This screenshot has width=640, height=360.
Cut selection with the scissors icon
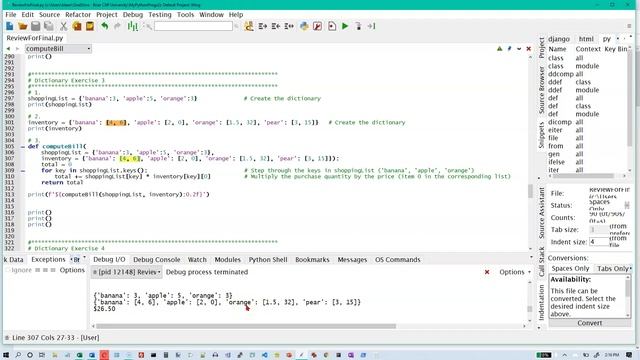[64, 26]
